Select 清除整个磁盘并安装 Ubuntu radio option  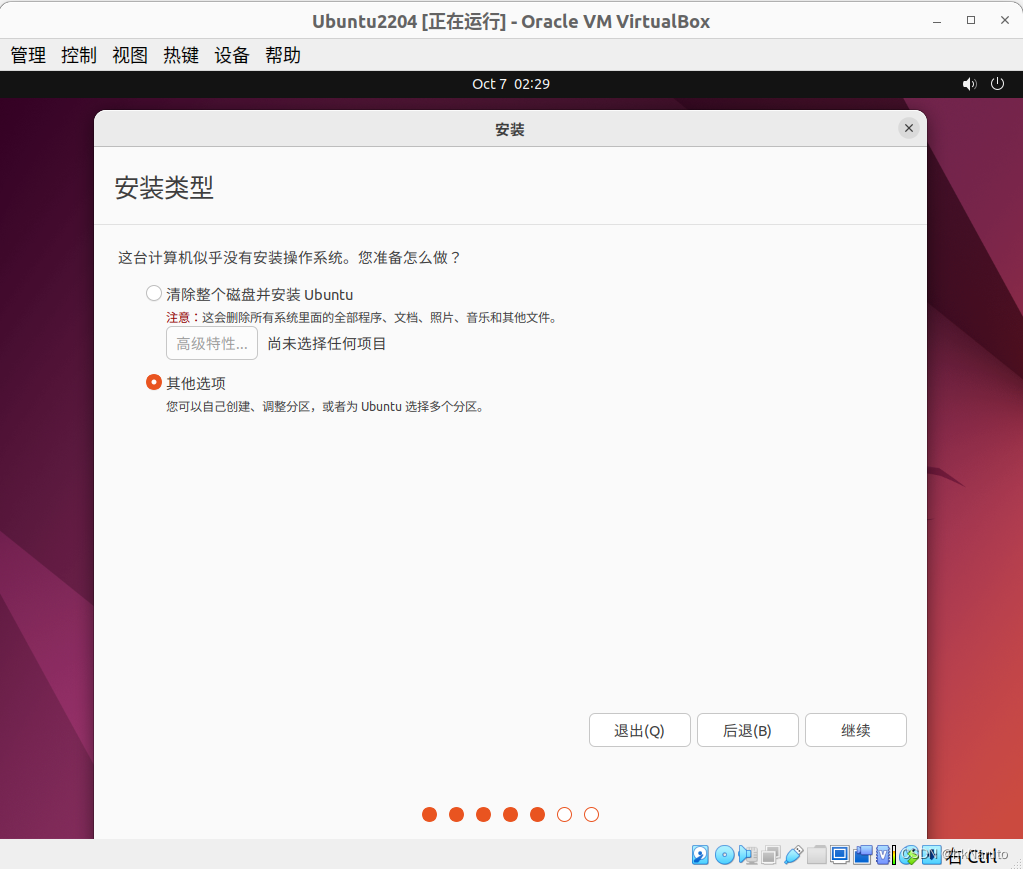click(x=154, y=293)
